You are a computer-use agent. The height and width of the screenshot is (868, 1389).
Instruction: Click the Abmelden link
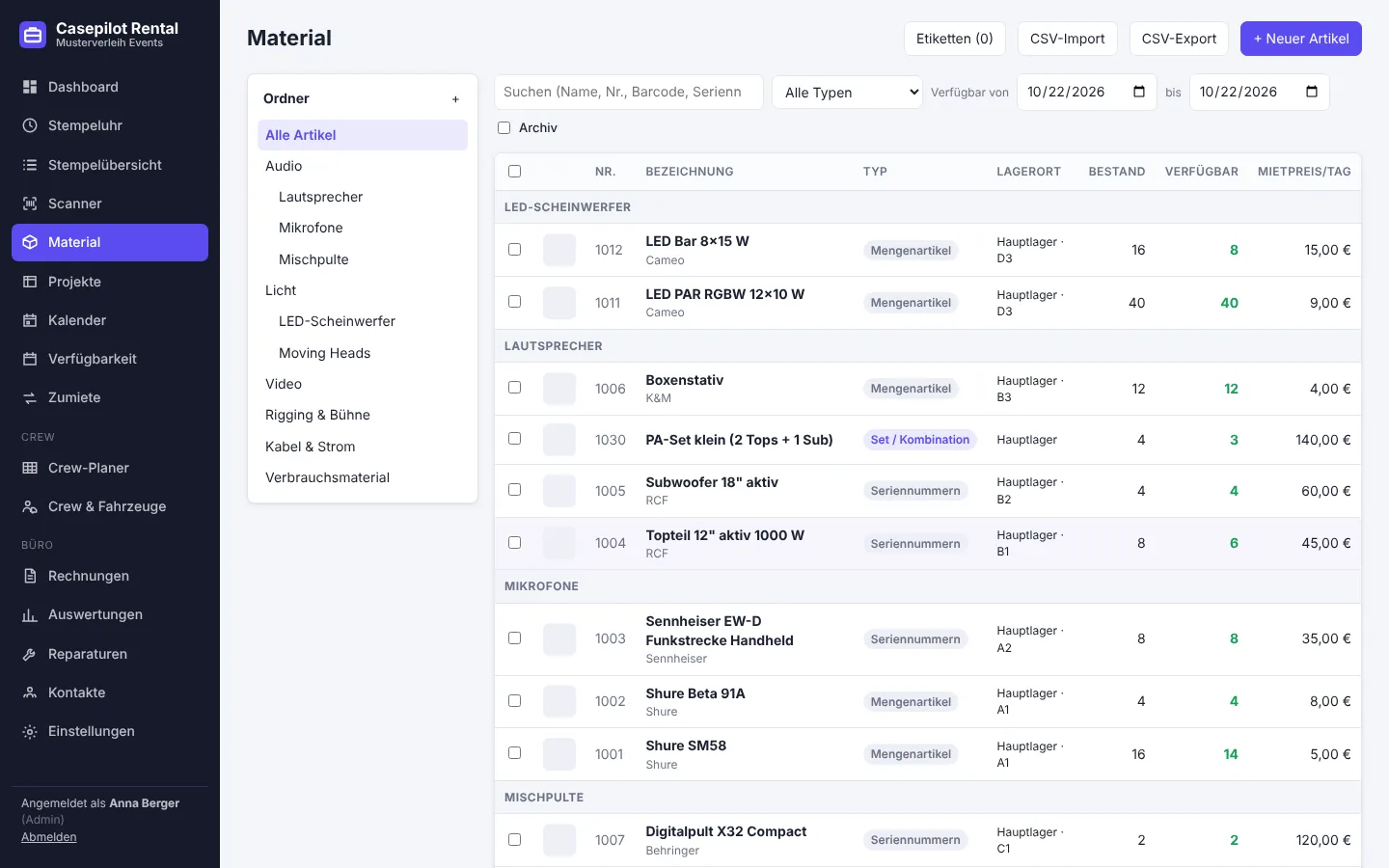click(x=49, y=837)
